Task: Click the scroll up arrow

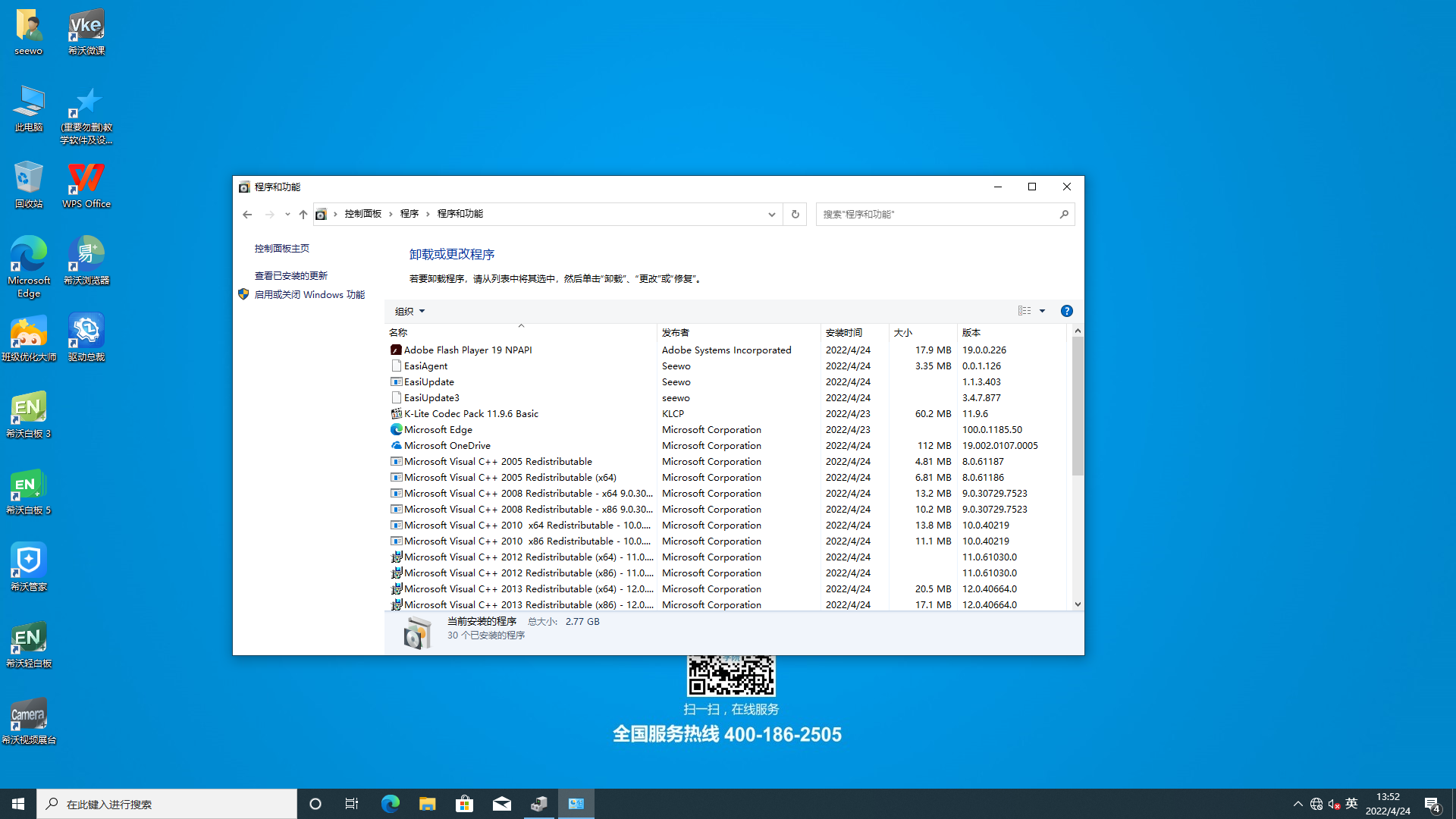Action: 1078,331
